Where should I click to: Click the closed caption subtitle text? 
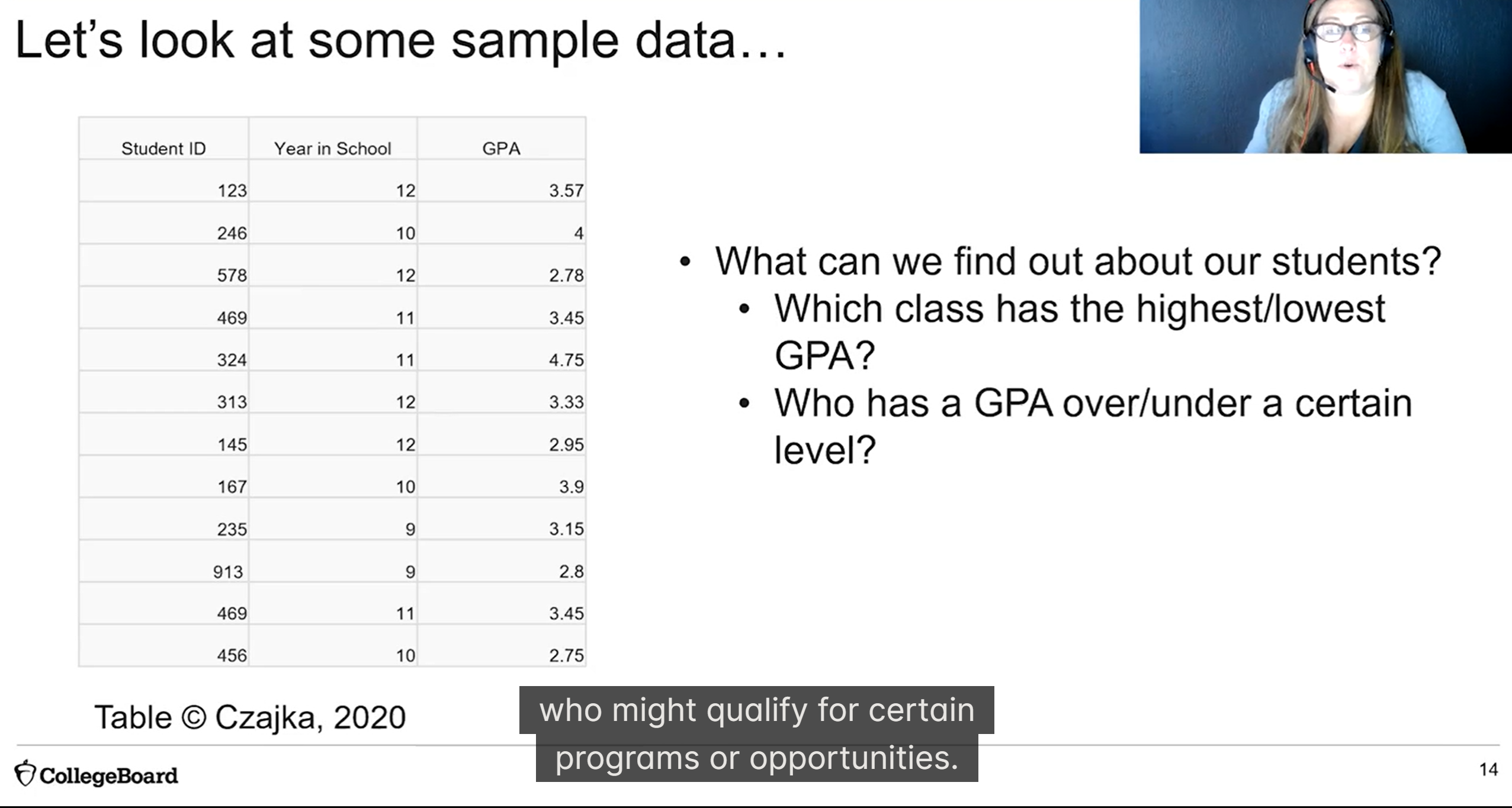click(x=757, y=734)
